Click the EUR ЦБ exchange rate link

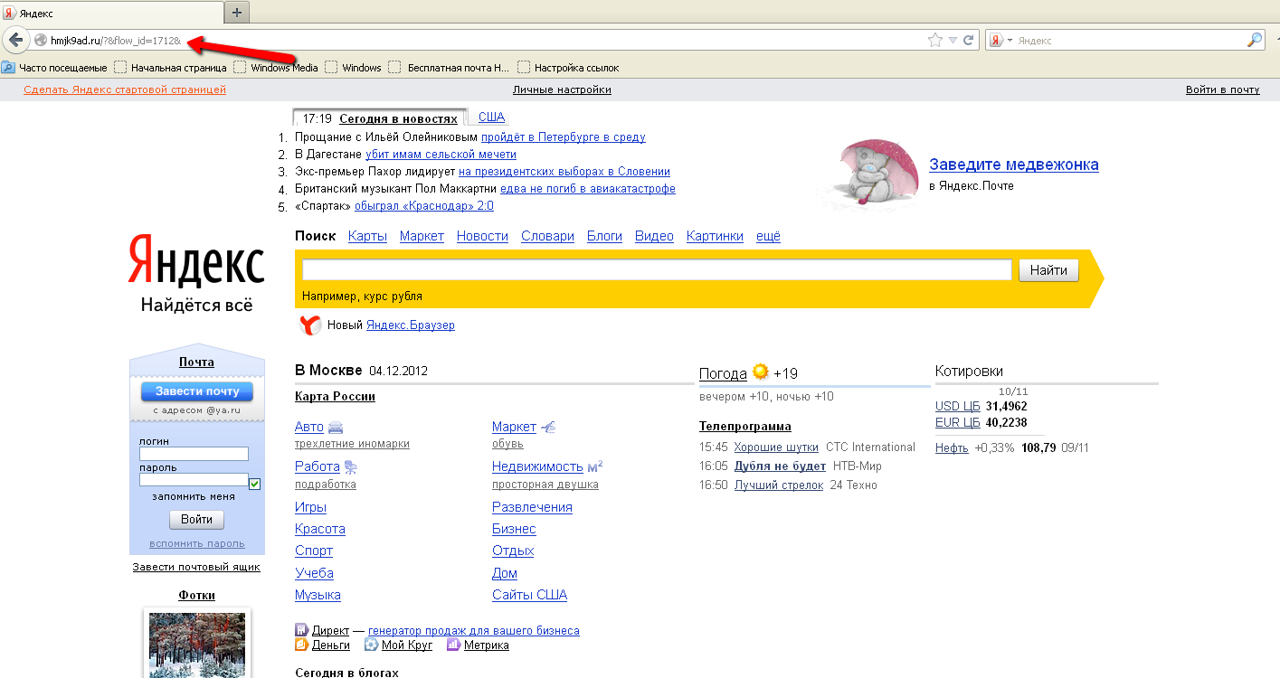(x=958, y=422)
